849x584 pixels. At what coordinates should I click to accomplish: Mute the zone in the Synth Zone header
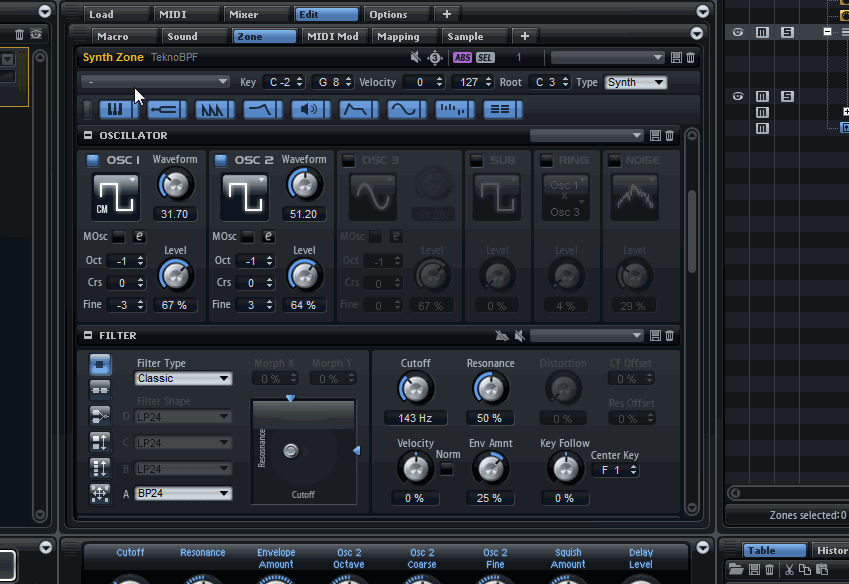tap(415, 57)
